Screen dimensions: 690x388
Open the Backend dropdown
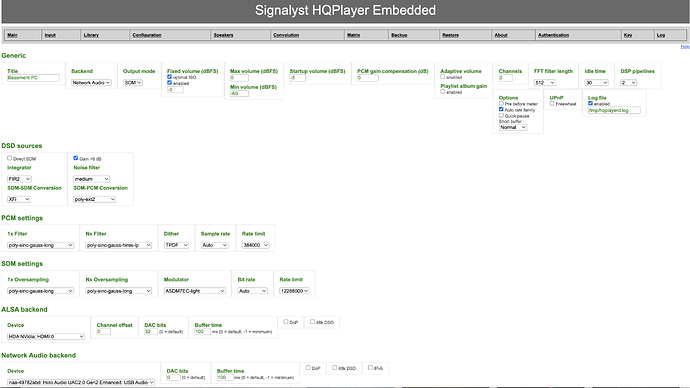click(x=91, y=83)
